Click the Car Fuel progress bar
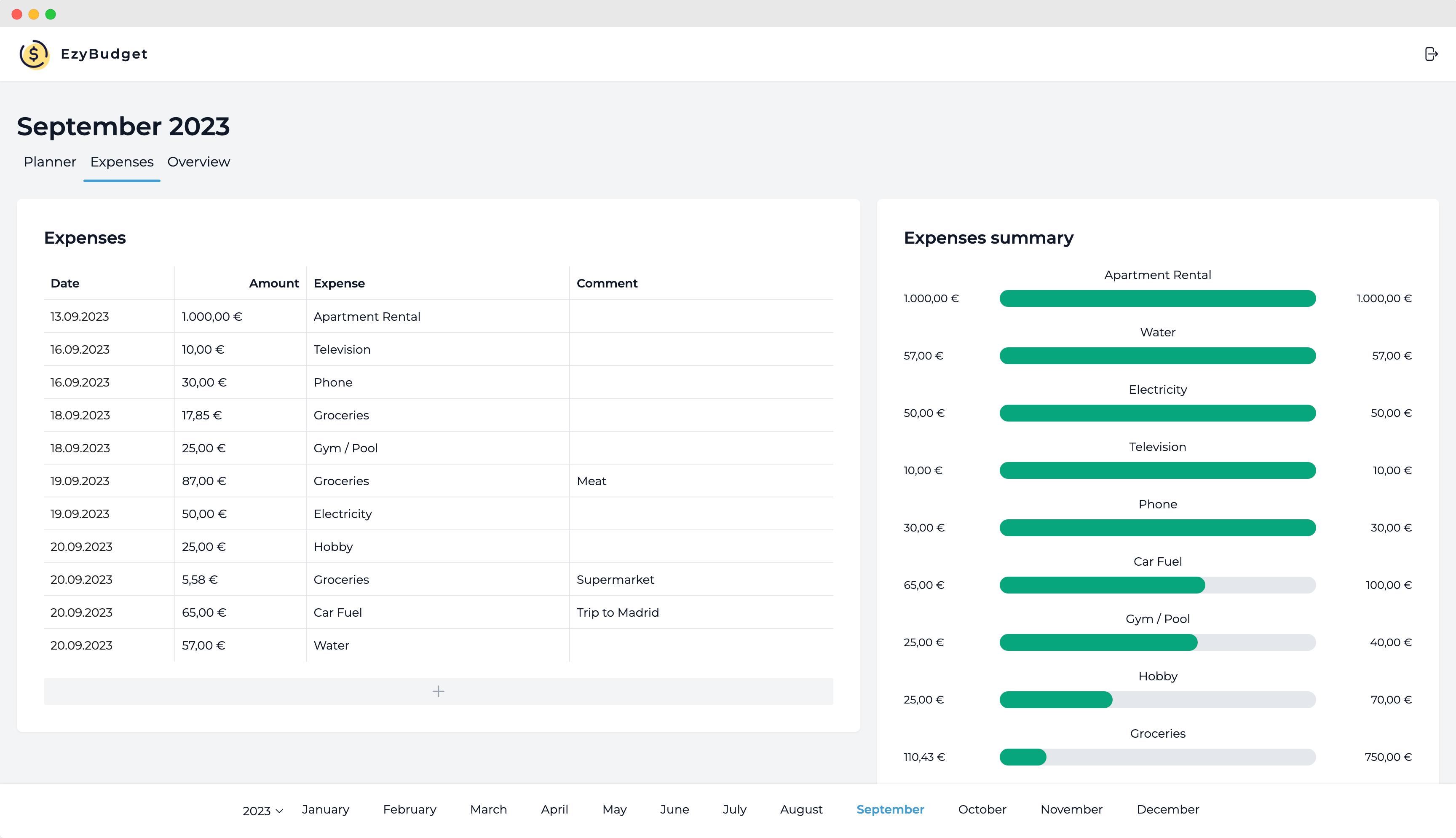Image resolution: width=1456 pixels, height=838 pixels. click(1157, 585)
